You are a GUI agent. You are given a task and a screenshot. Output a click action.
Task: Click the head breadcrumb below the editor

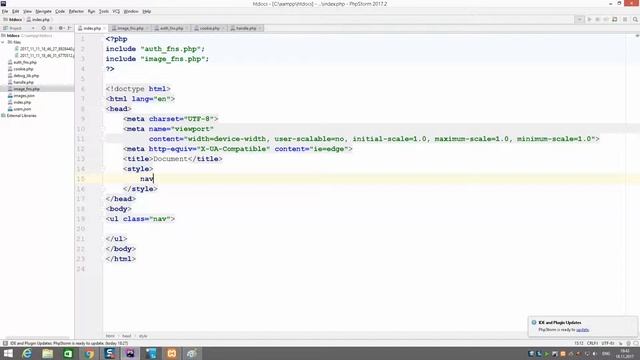[x=127, y=336]
